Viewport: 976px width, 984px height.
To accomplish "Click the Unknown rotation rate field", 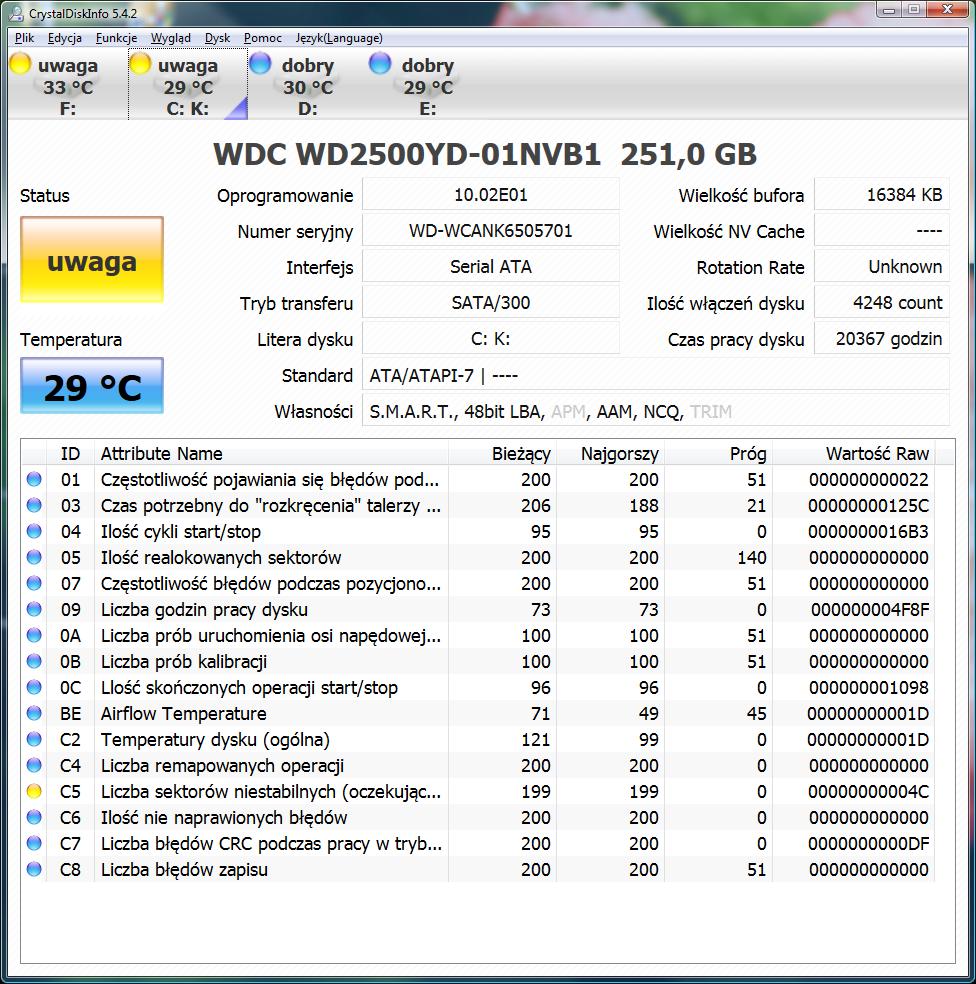I will coord(882,267).
